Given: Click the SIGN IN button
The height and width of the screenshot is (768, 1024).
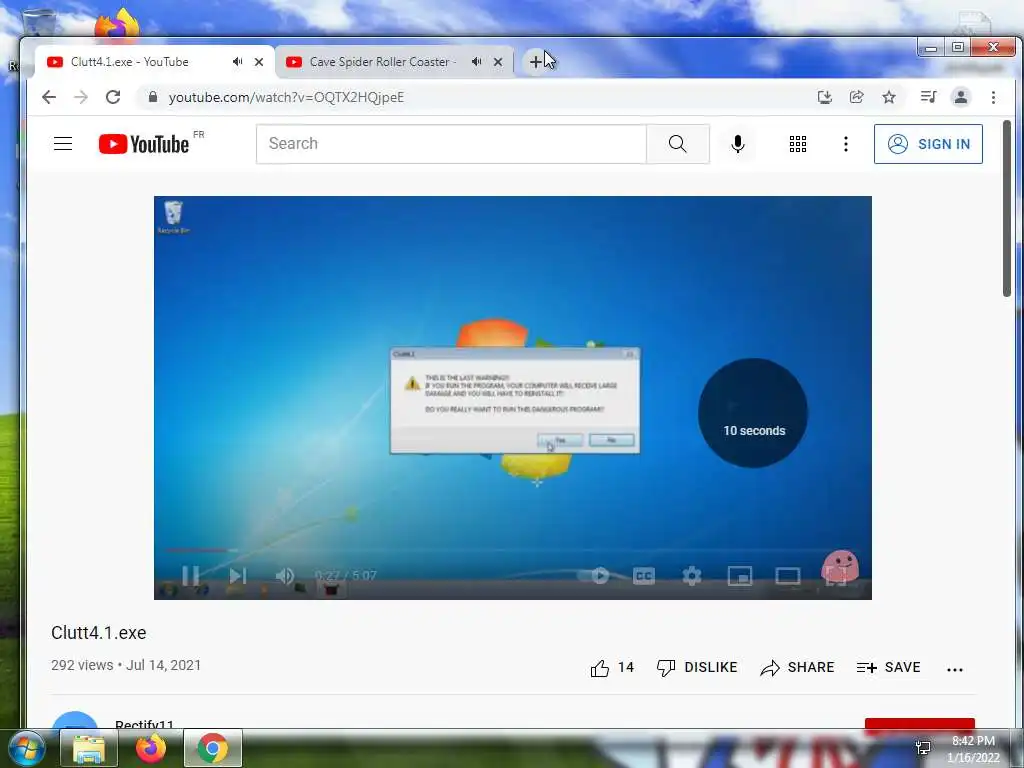Looking at the screenshot, I should 928,144.
